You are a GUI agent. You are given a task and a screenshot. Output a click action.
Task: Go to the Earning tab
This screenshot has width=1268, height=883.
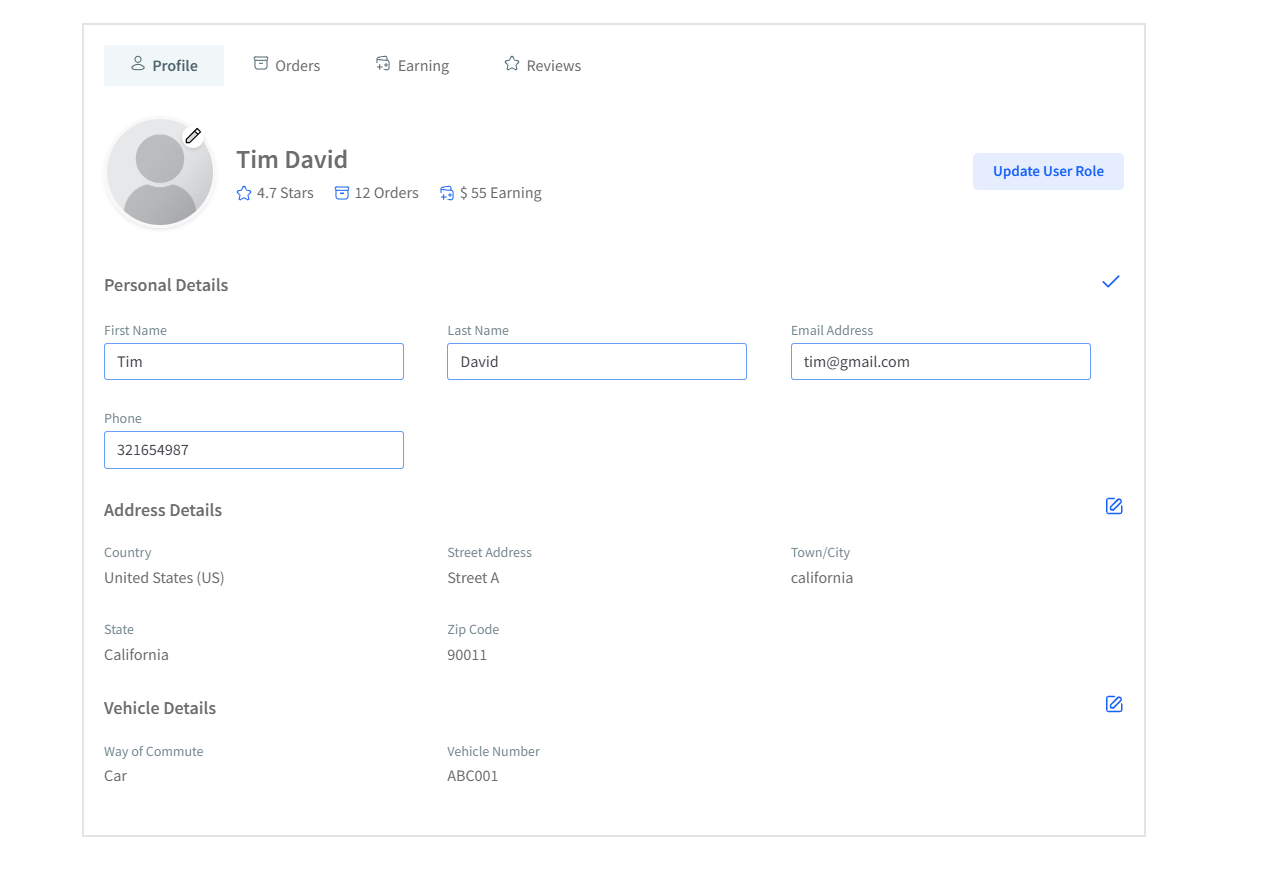pyautogui.click(x=412, y=65)
